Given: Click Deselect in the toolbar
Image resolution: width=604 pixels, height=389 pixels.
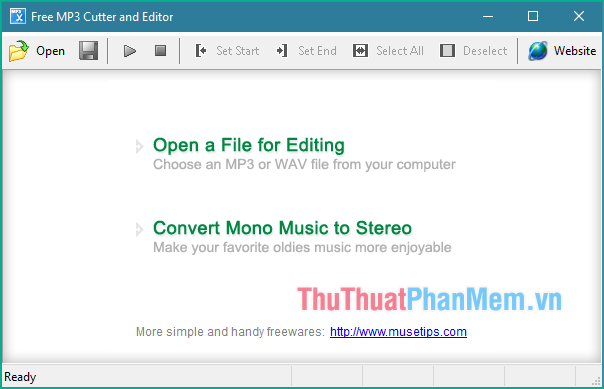Looking at the screenshot, I should pyautogui.click(x=473, y=51).
